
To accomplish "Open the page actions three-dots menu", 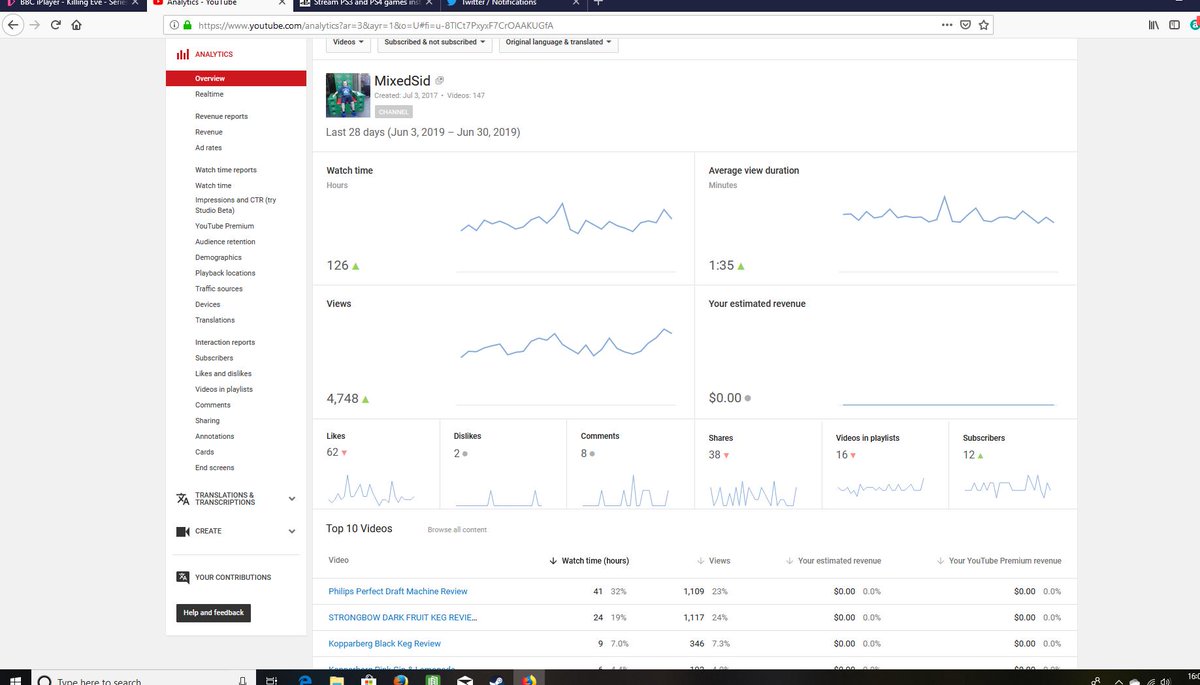I will coord(946,24).
